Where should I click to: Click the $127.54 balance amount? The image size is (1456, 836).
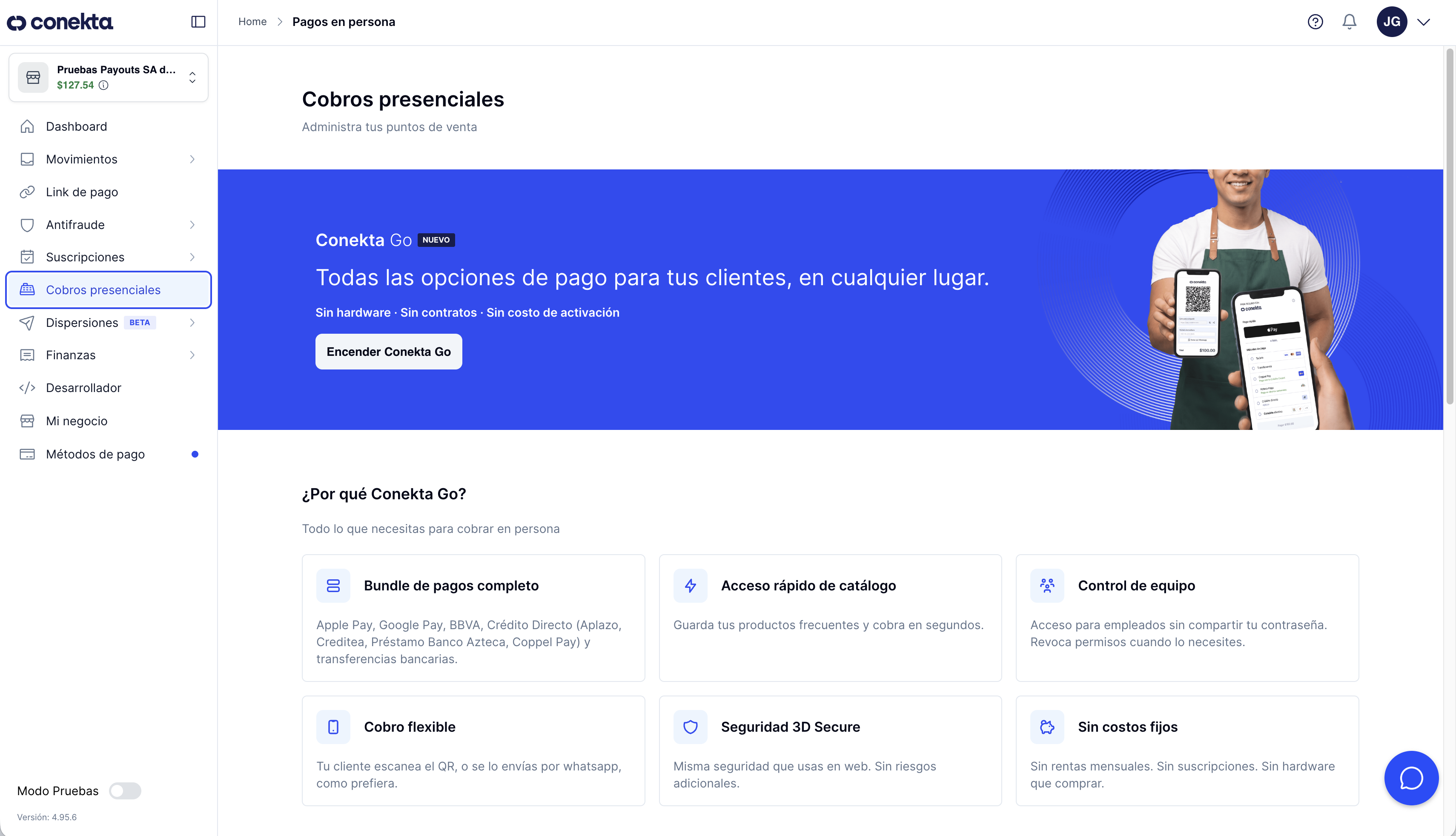(x=75, y=85)
